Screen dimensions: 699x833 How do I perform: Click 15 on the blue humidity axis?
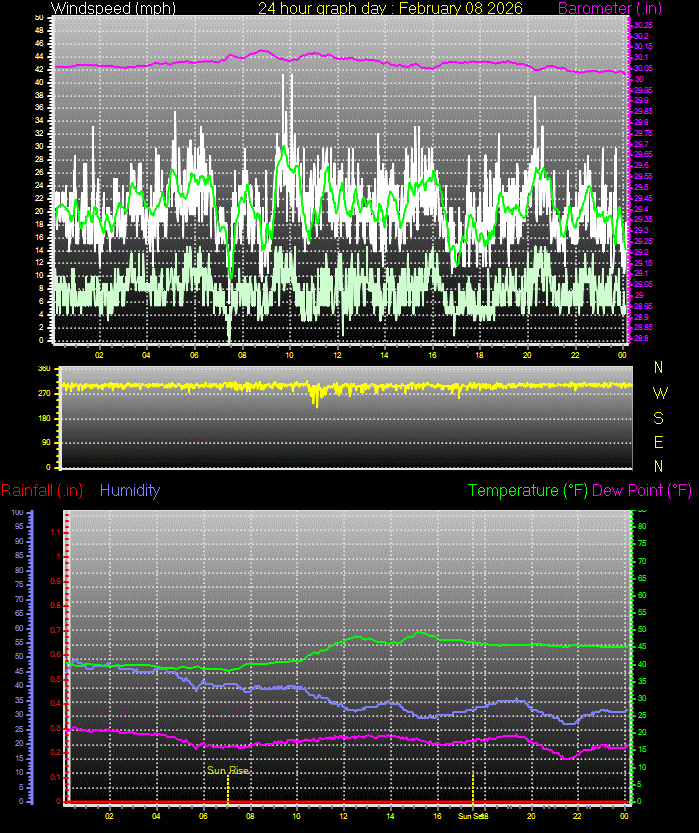click(x=20, y=758)
